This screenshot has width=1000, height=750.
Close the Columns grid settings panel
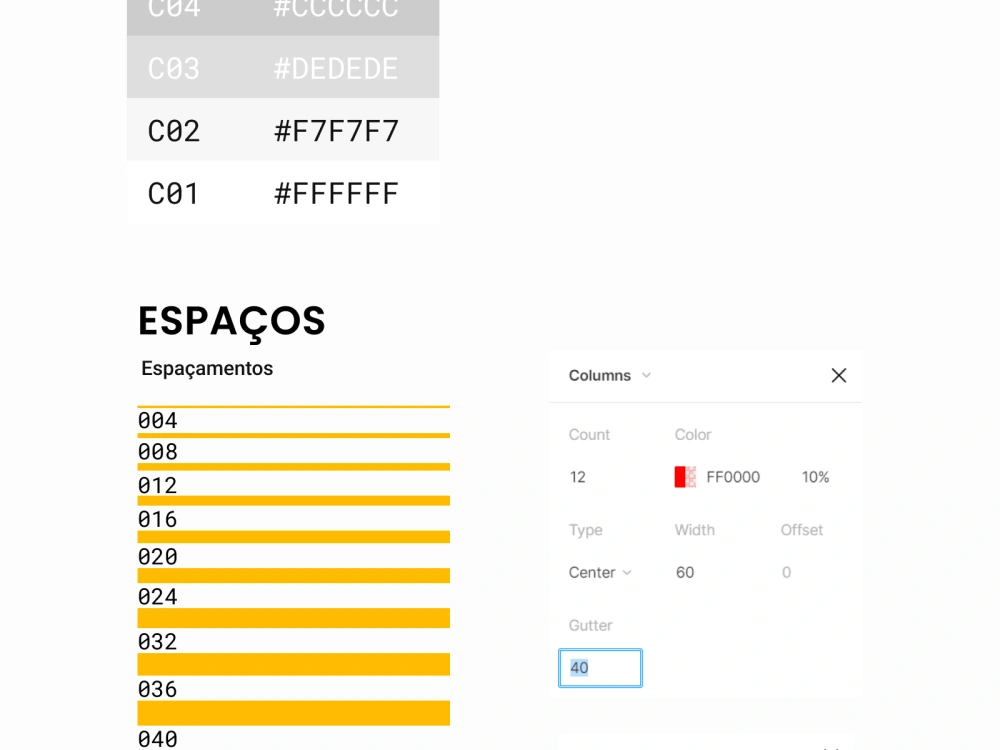[838, 375]
